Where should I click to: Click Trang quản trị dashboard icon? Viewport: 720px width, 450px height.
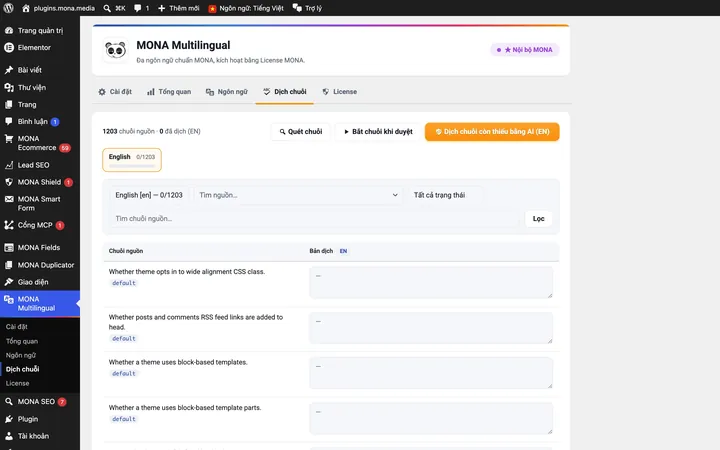(x=9, y=30)
